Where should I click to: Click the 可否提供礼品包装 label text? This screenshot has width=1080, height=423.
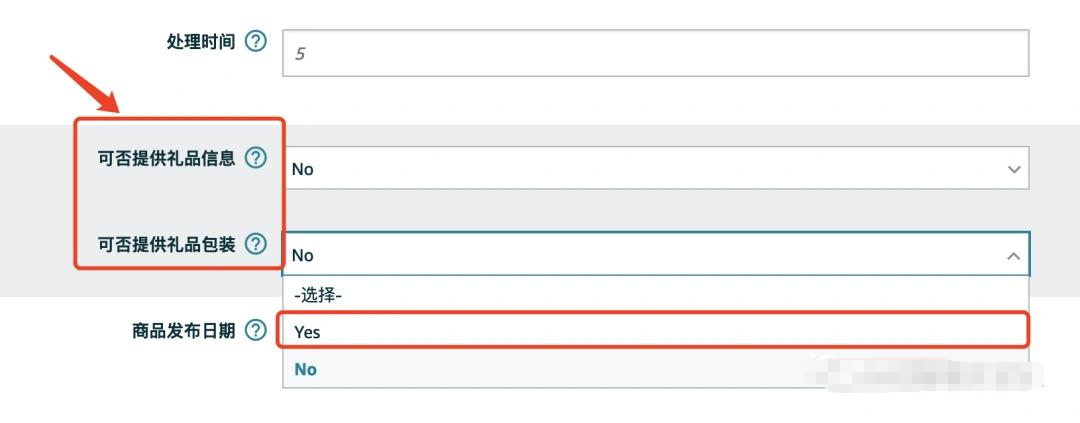coord(167,244)
